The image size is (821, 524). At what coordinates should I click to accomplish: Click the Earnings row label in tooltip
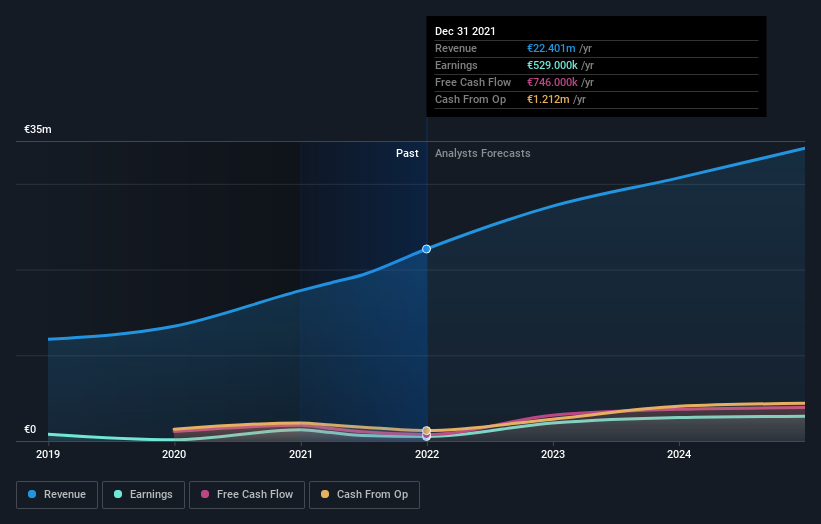pyautogui.click(x=456, y=65)
